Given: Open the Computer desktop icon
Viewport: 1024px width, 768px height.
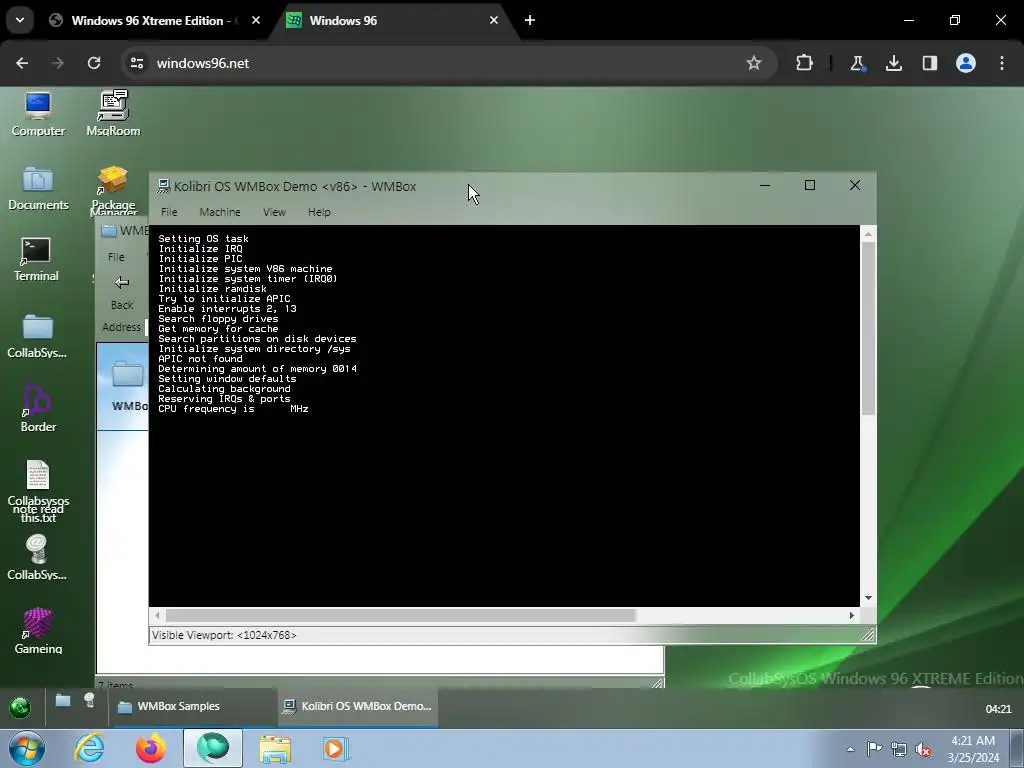Looking at the screenshot, I should pos(38,114).
